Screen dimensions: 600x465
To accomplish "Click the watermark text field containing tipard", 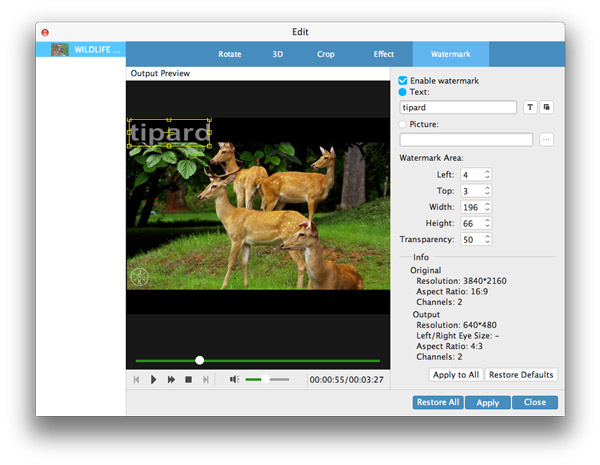I will pyautogui.click(x=458, y=108).
